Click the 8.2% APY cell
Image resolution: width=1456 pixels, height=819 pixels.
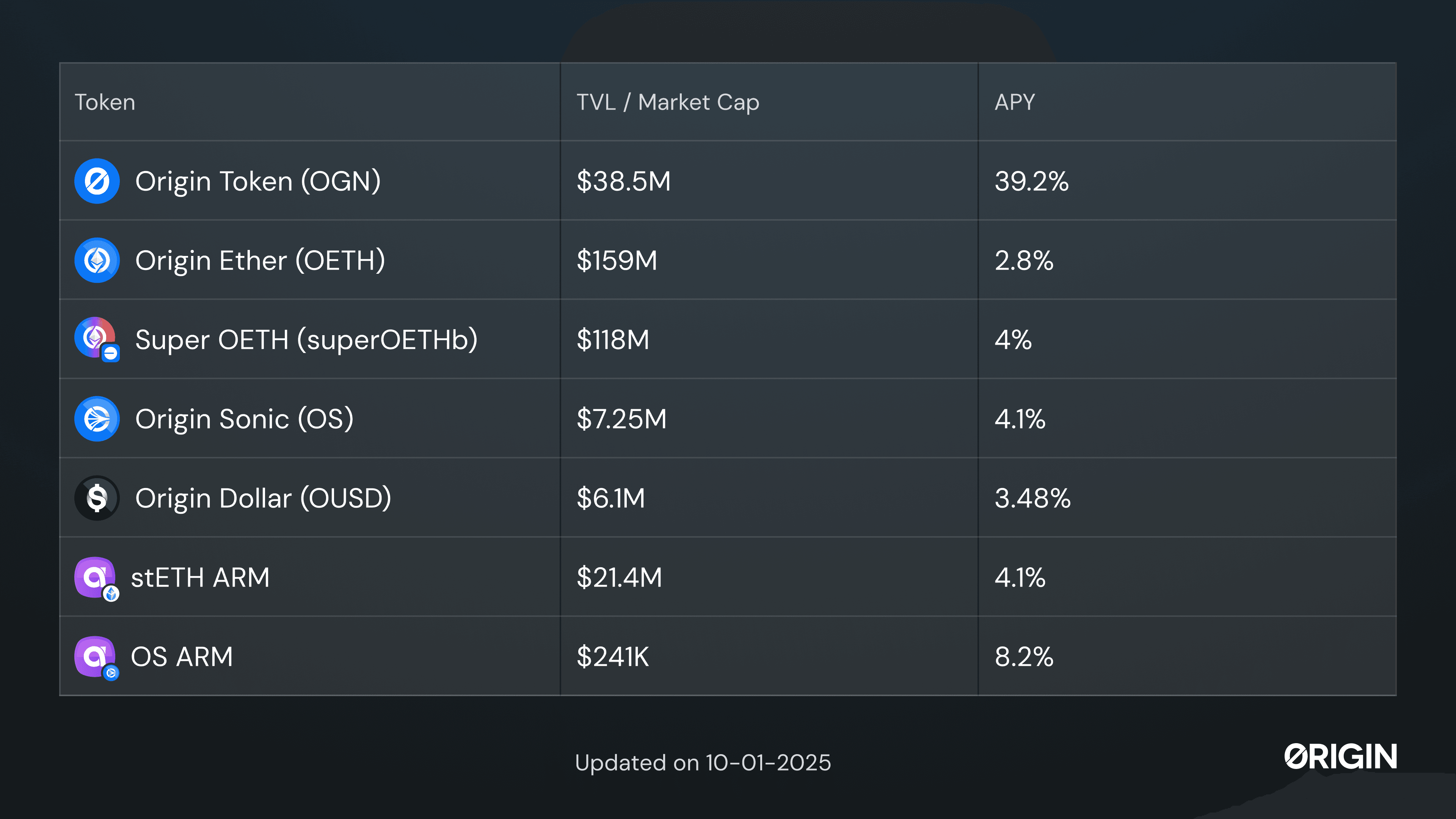point(1024,656)
